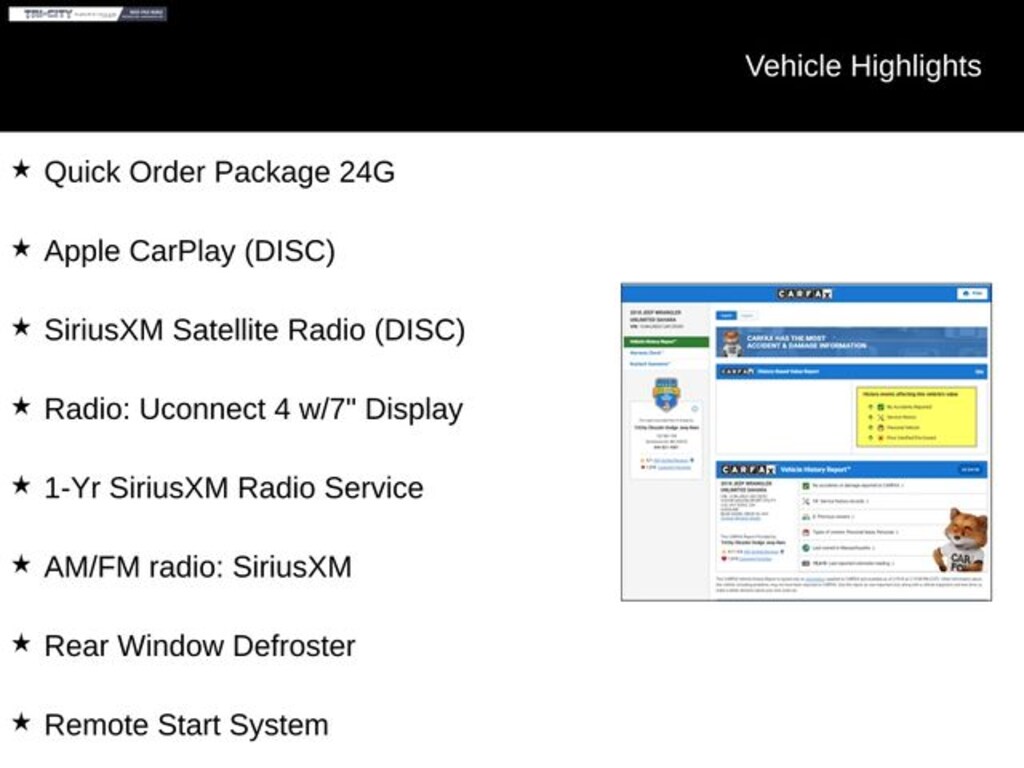The height and width of the screenshot is (768, 1024).
Task: Click the CARFAX fox mascot
Action: 964,539
